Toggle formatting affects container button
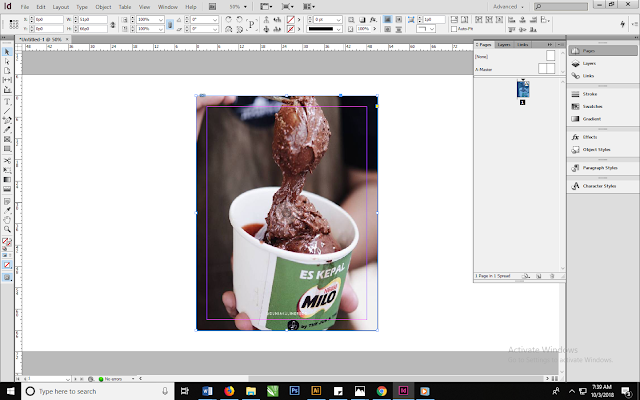This screenshot has height=400, width=640. click(x=4, y=256)
